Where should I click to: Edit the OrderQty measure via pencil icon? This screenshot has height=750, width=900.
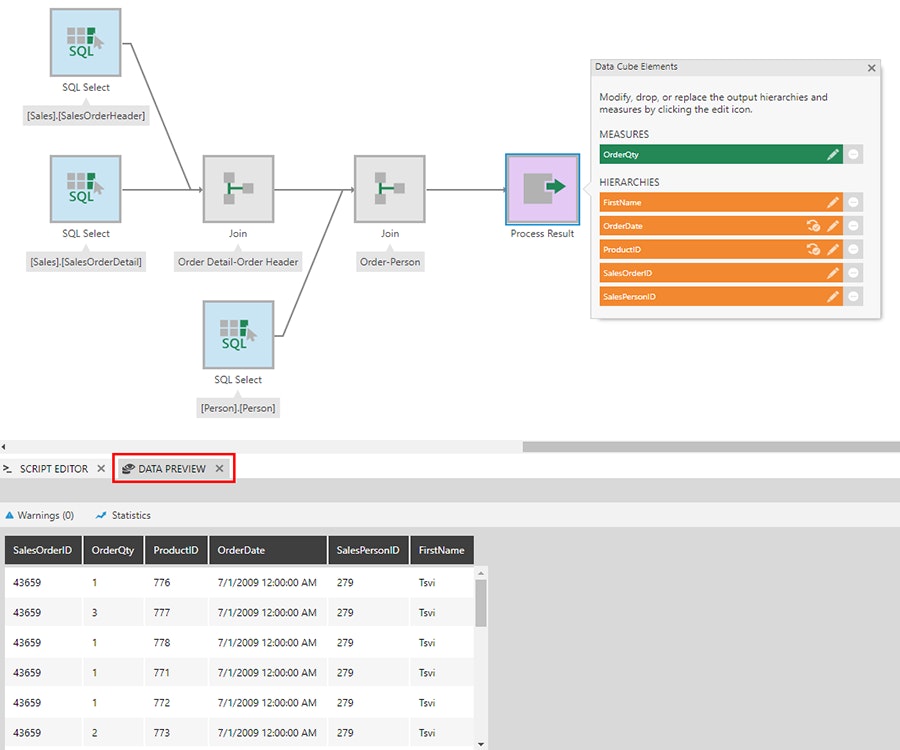832,154
